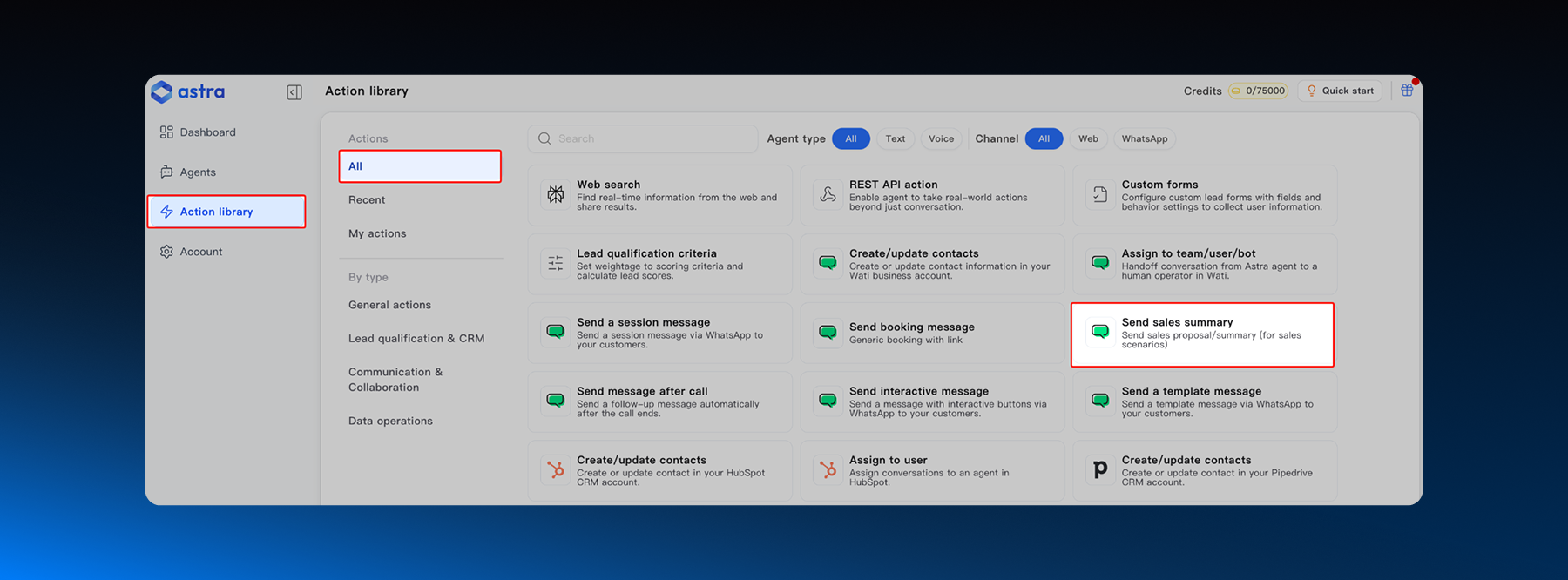
Task: Click the Send a template message icon
Action: point(1100,401)
